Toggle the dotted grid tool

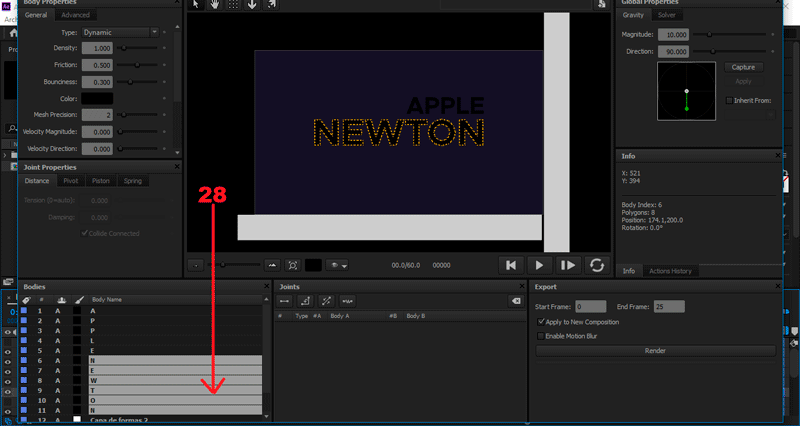point(233,4)
